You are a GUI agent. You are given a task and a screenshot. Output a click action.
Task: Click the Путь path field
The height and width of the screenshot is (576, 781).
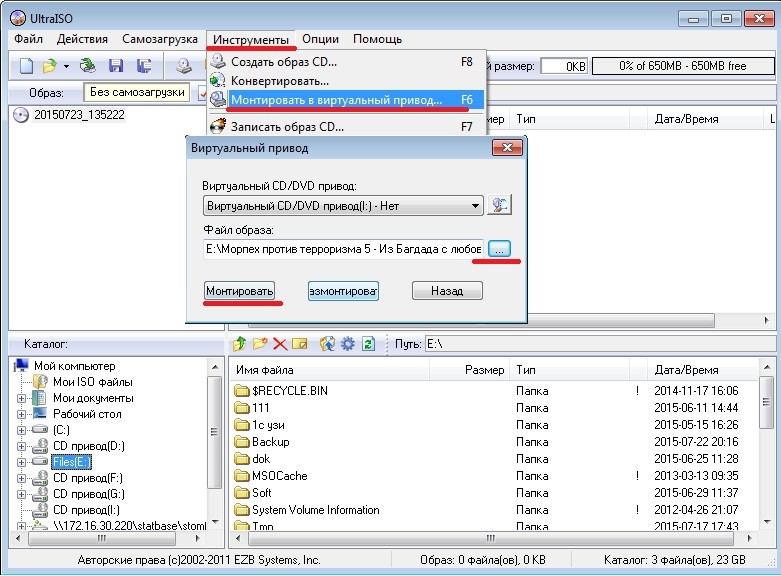[599, 344]
